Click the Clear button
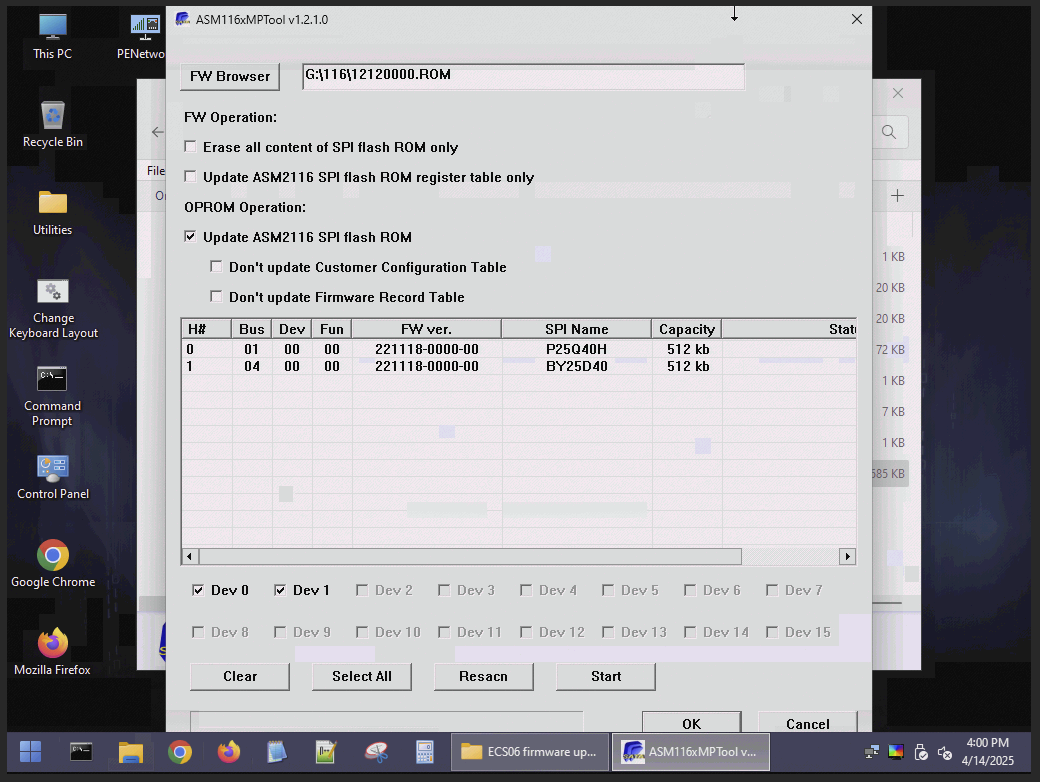1040x782 pixels. [239, 677]
